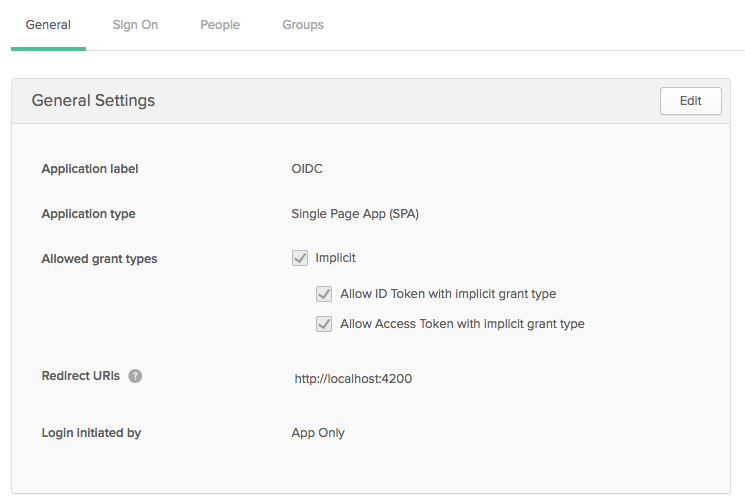The width and height of the screenshot is (745, 504).
Task: Toggle Allow ID Token checkbox
Action: click(x=324, y=294)
